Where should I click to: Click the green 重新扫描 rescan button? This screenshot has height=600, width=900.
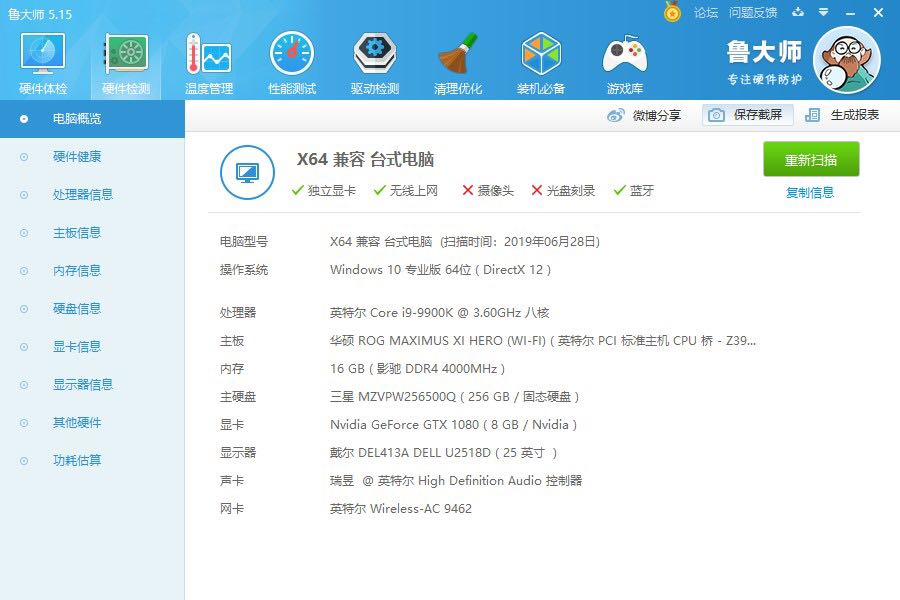click(811, 159)
